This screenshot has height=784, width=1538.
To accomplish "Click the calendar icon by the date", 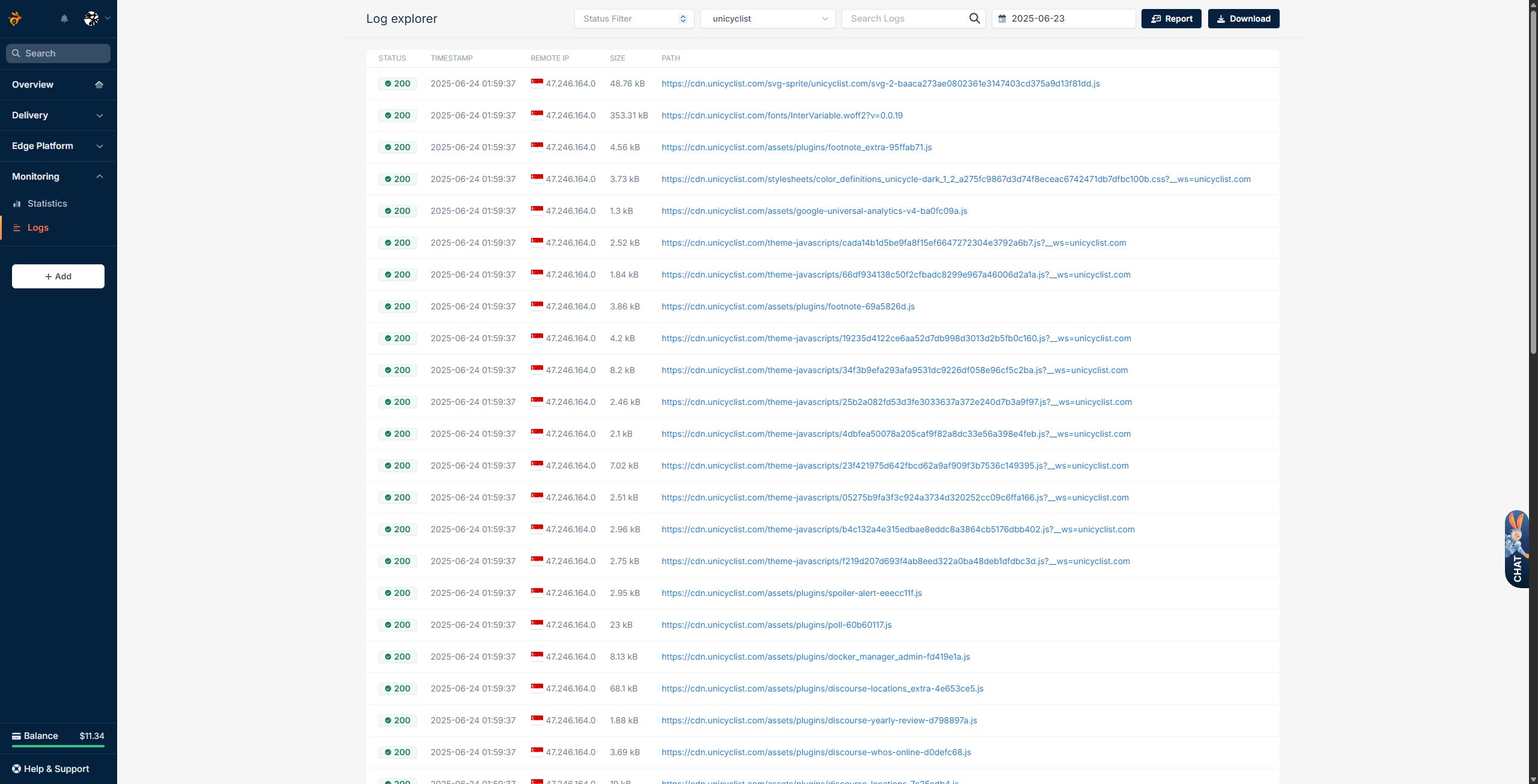I will click(1002, 19).
